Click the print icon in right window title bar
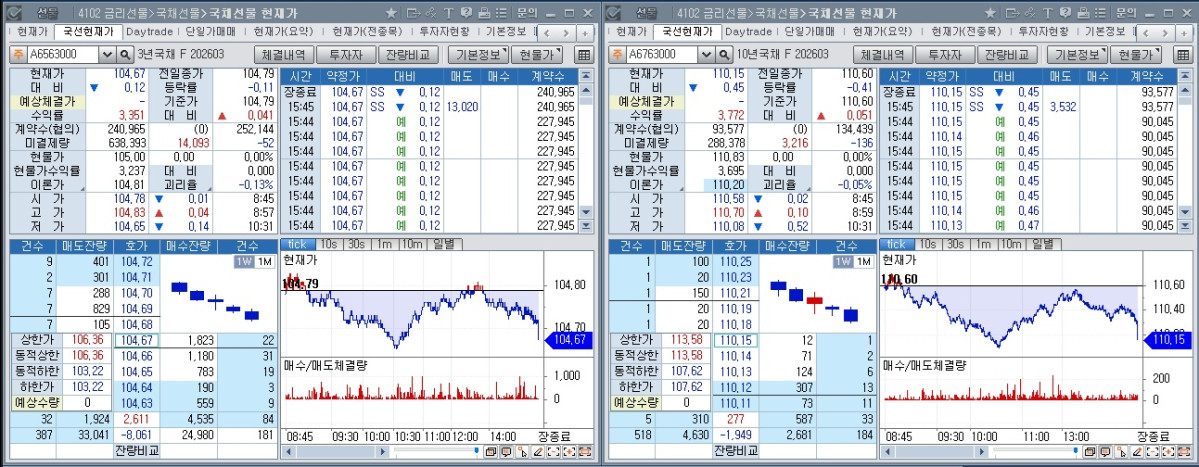Screen dimensions: 1199x467 (x=1084, y=13)
